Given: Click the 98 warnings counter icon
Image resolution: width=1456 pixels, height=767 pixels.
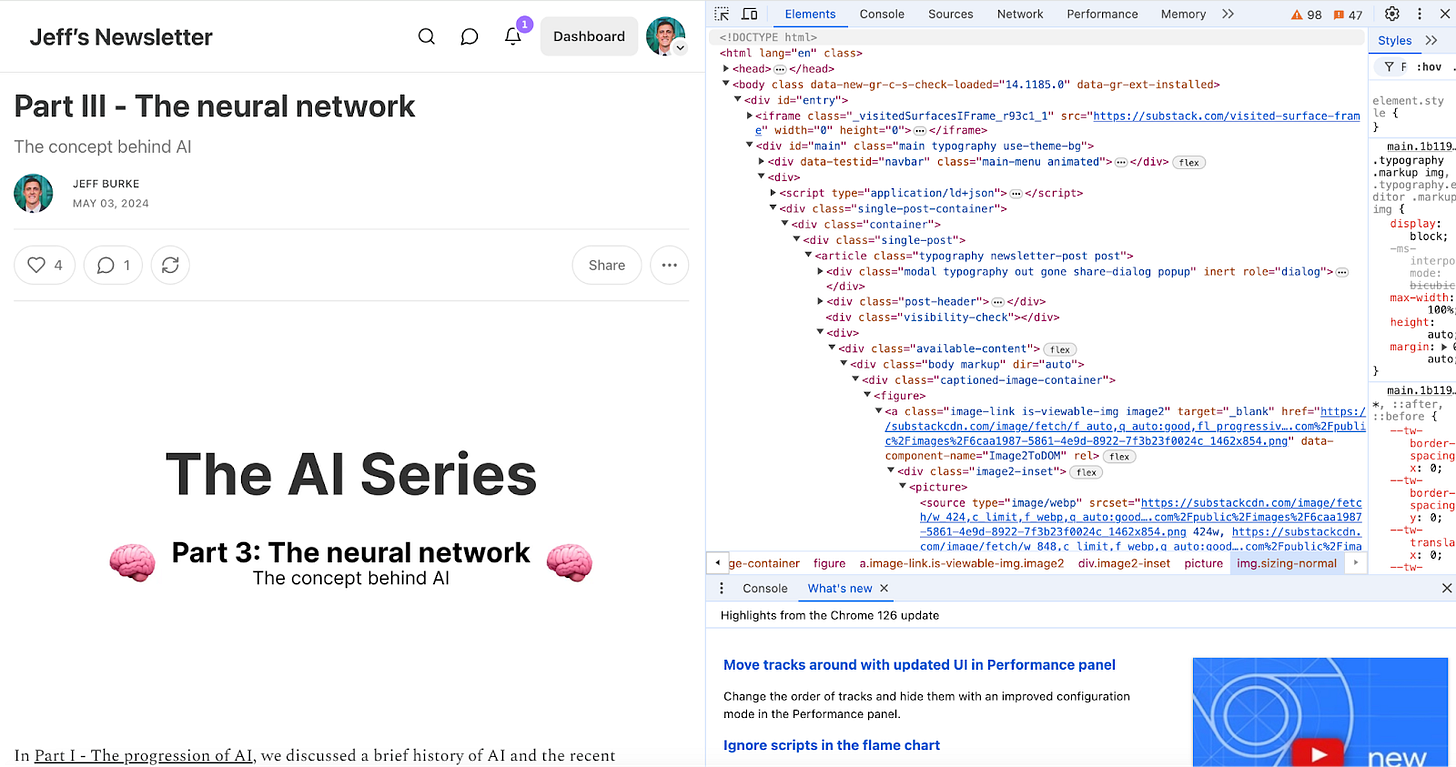Looking at the screenshot, I should pos(1306,14).
